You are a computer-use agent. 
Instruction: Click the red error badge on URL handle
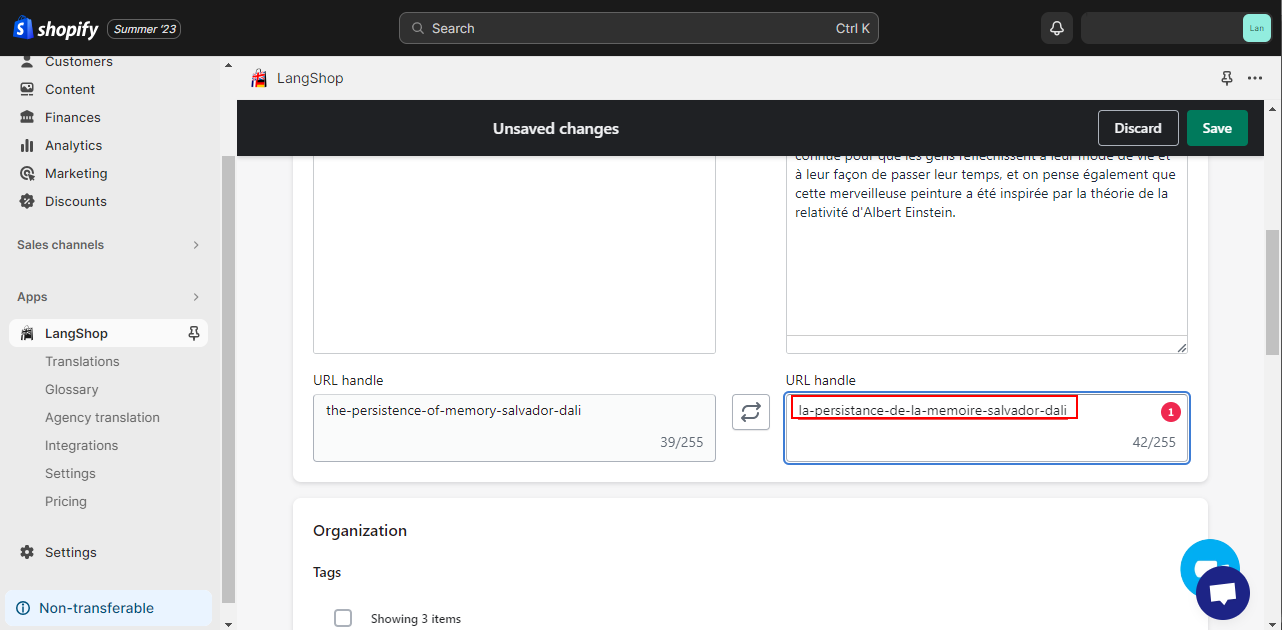(x=1171, y=411)
